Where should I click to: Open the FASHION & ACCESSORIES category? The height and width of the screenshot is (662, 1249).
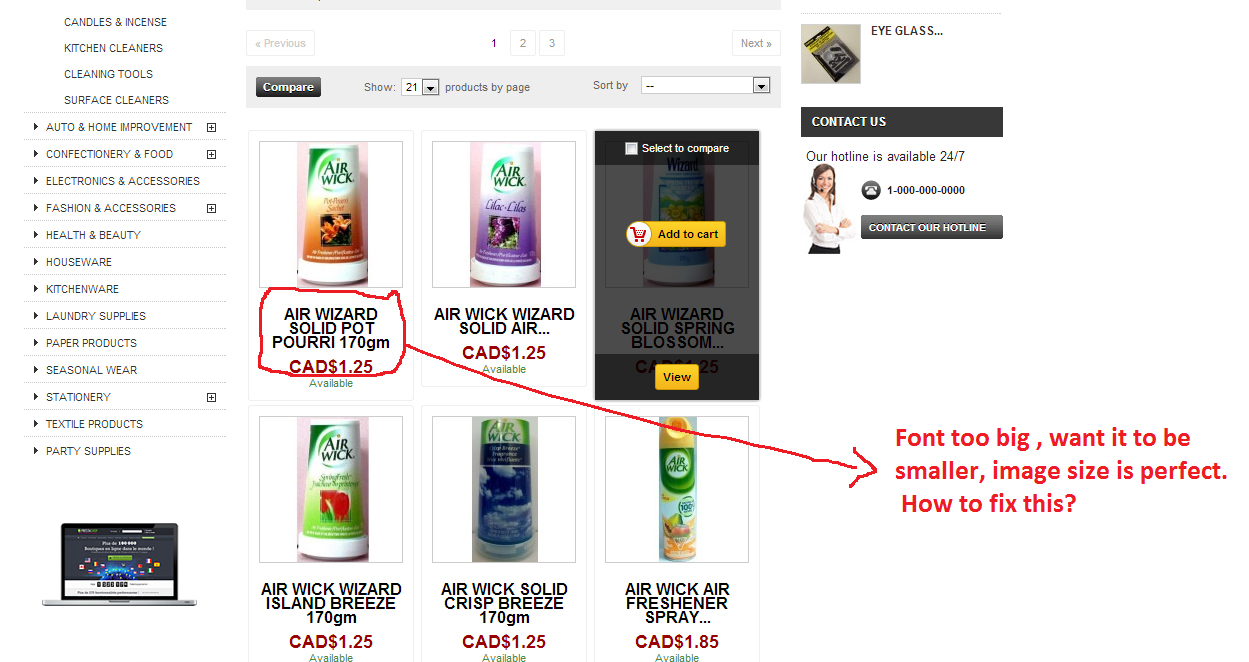[111, 208]
